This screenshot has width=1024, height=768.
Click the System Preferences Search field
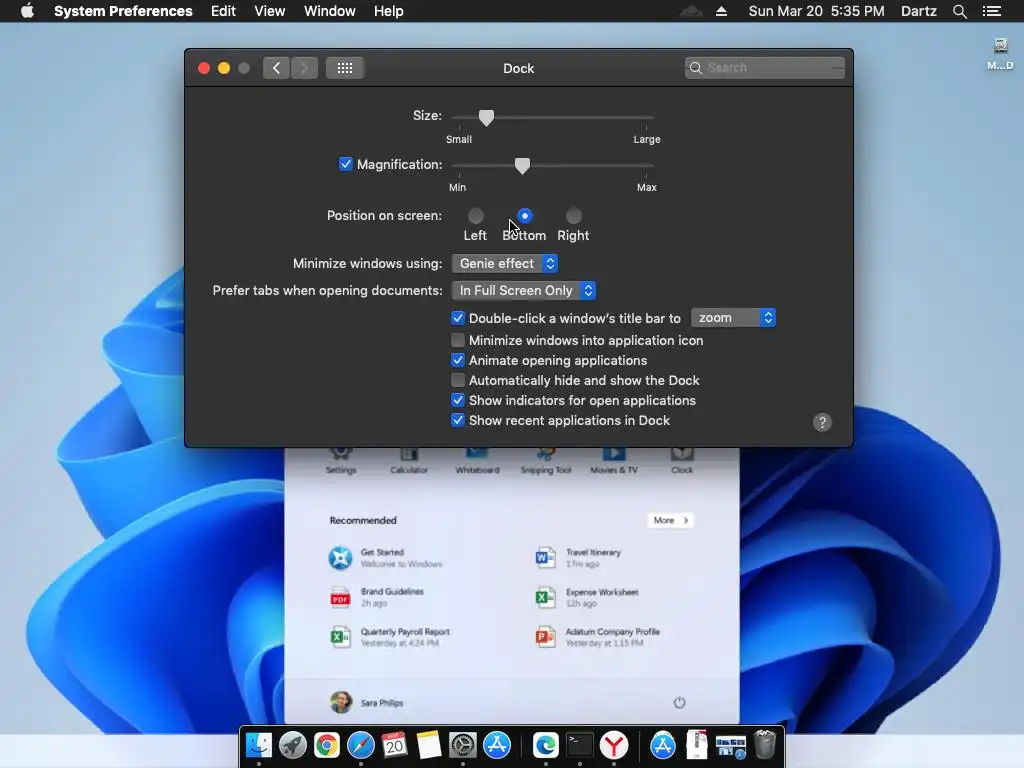[764, 68]
